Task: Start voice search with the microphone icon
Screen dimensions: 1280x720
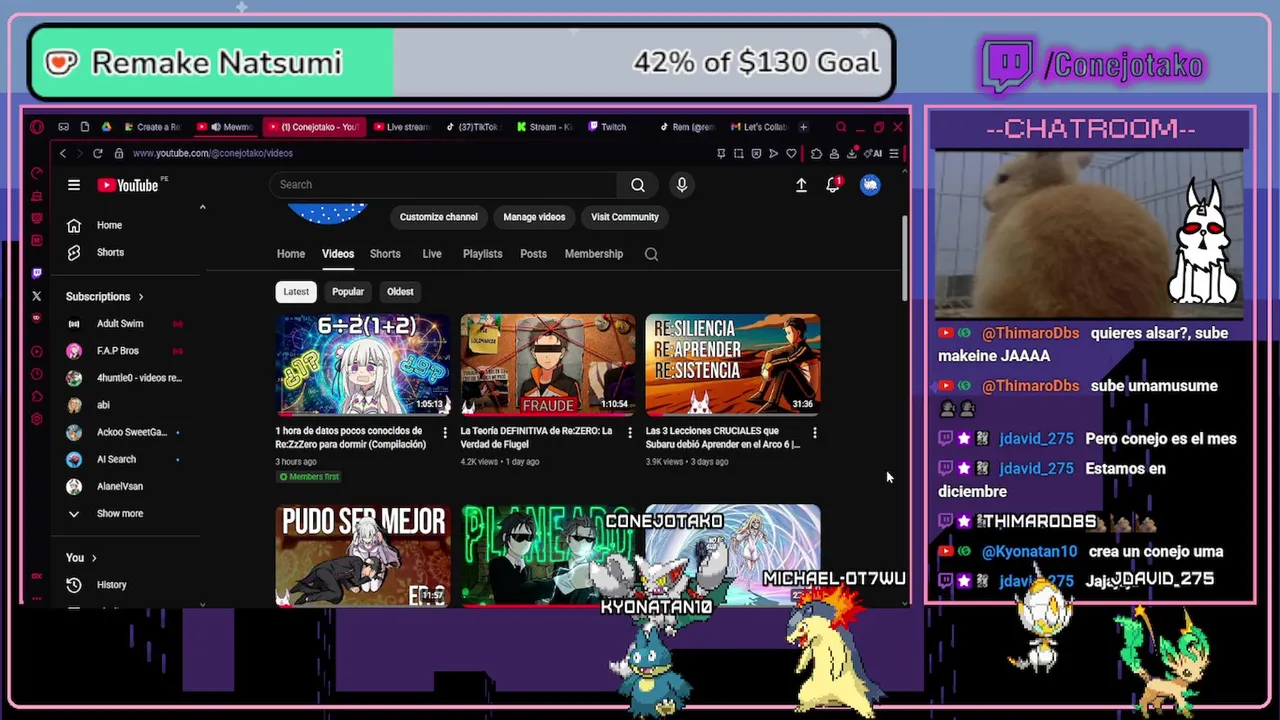Action: pos(682,185)
